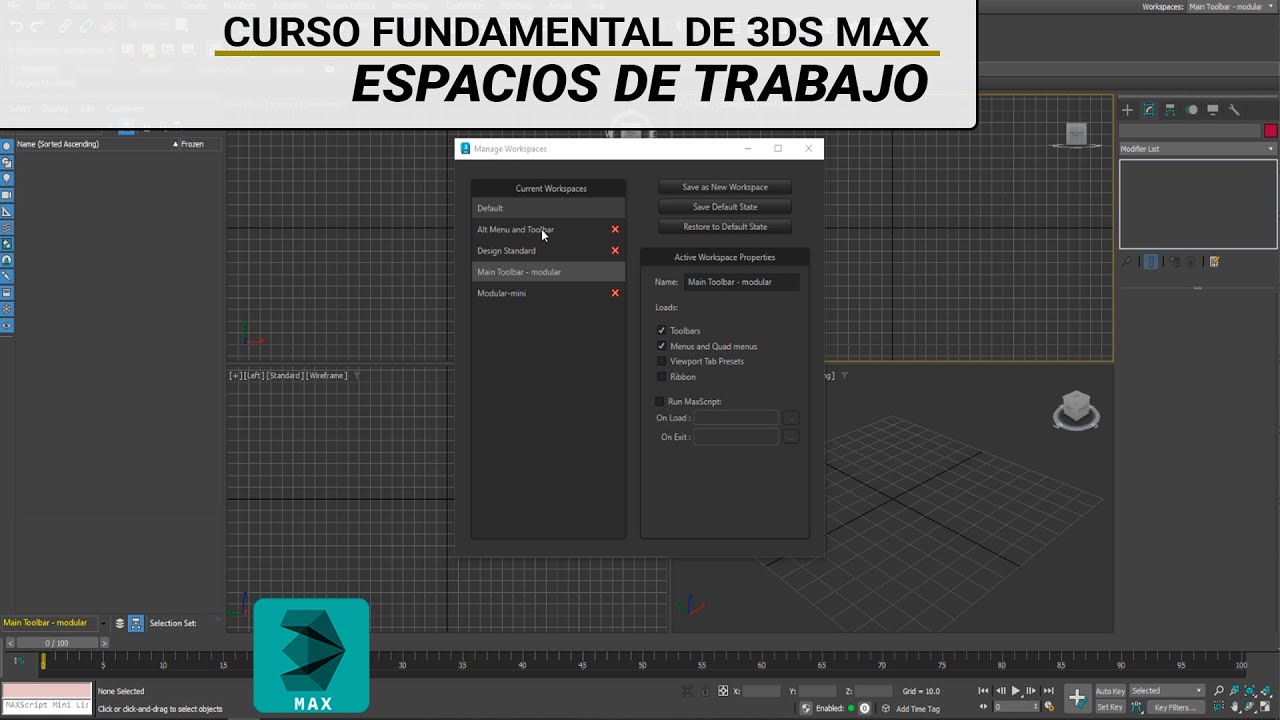
Task: Select the Design Standard workspace
Action: pyautogui.click(x=549, y=251)
